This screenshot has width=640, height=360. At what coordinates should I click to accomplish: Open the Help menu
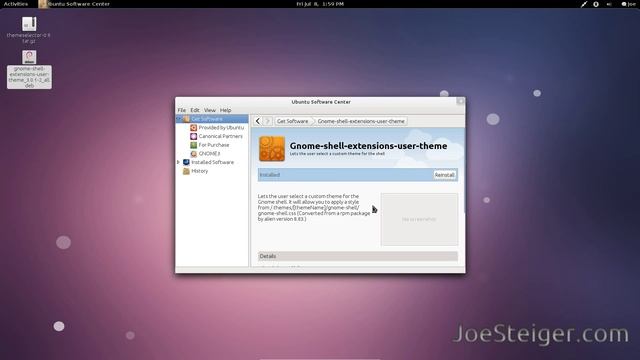click(x=225, y=110)
